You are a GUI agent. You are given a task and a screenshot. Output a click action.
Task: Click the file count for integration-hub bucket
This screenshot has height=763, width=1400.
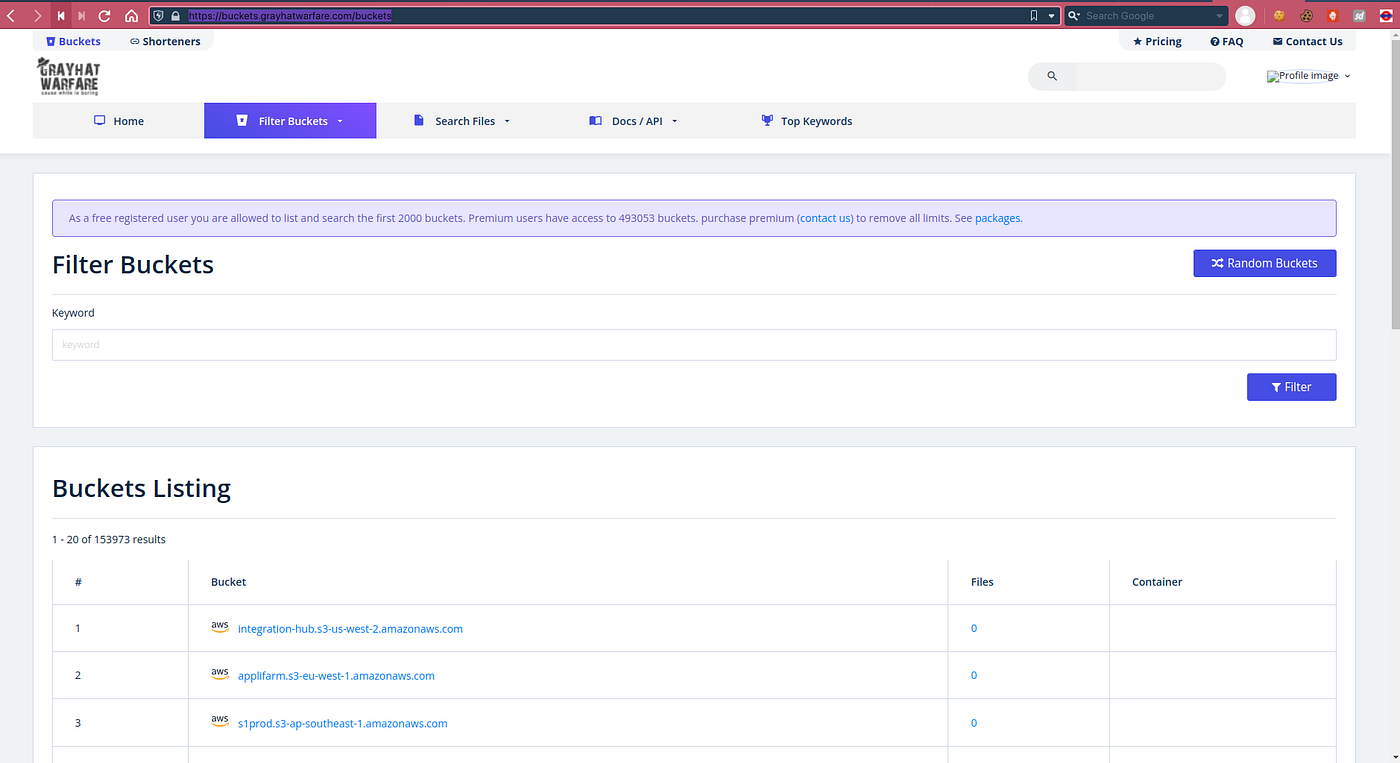[974, 629]
